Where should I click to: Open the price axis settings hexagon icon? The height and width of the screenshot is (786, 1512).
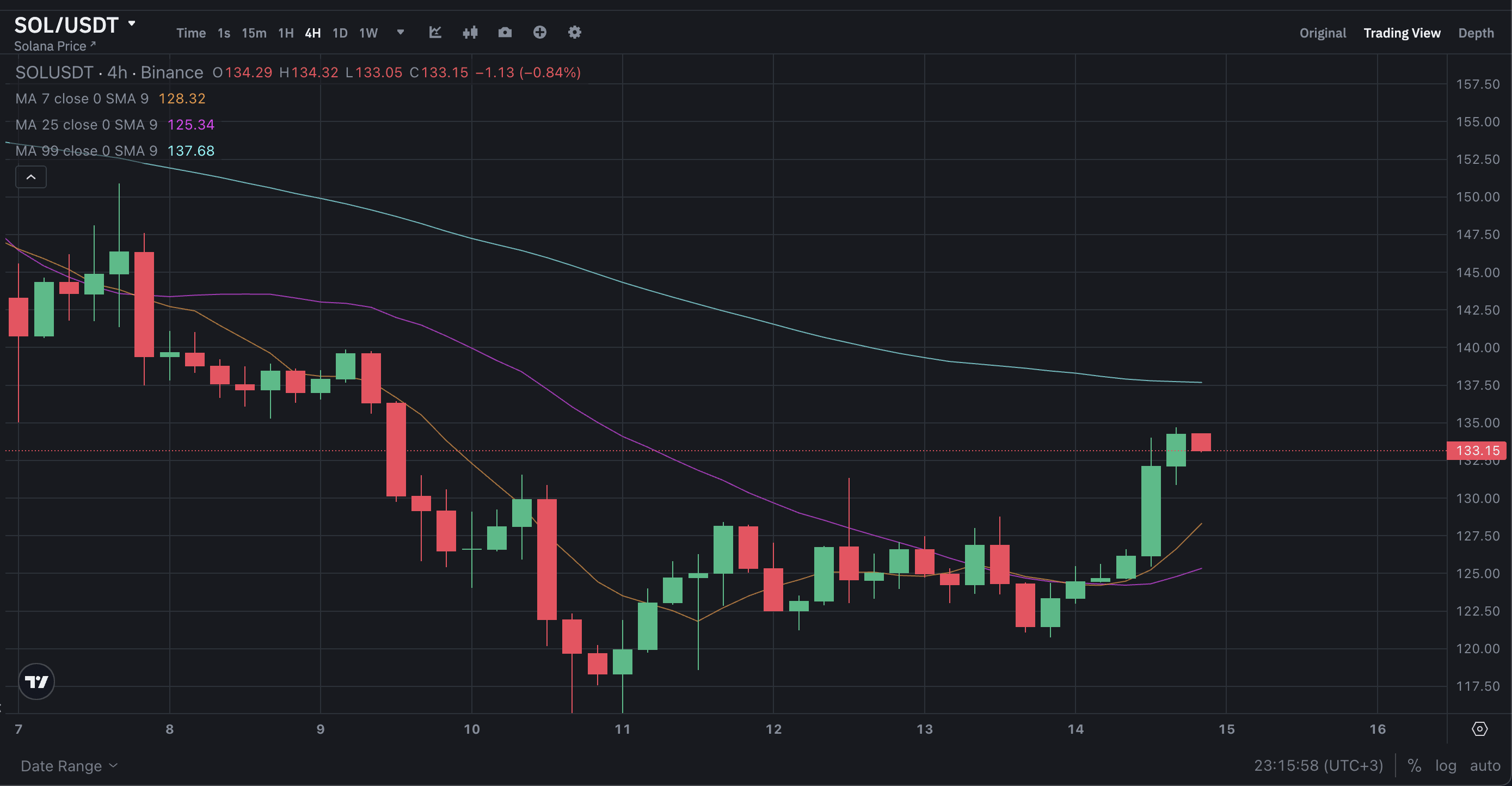(x=1480, y=729)
